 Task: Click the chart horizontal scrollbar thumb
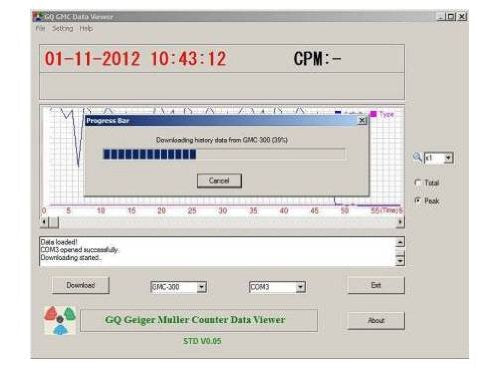[53, 222]
